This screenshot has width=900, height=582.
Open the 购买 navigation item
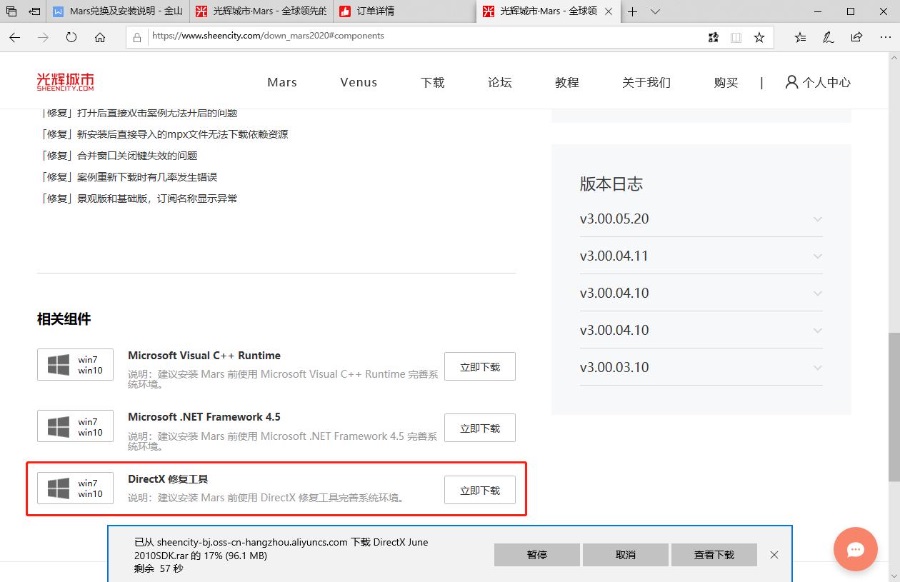[726, 82]
